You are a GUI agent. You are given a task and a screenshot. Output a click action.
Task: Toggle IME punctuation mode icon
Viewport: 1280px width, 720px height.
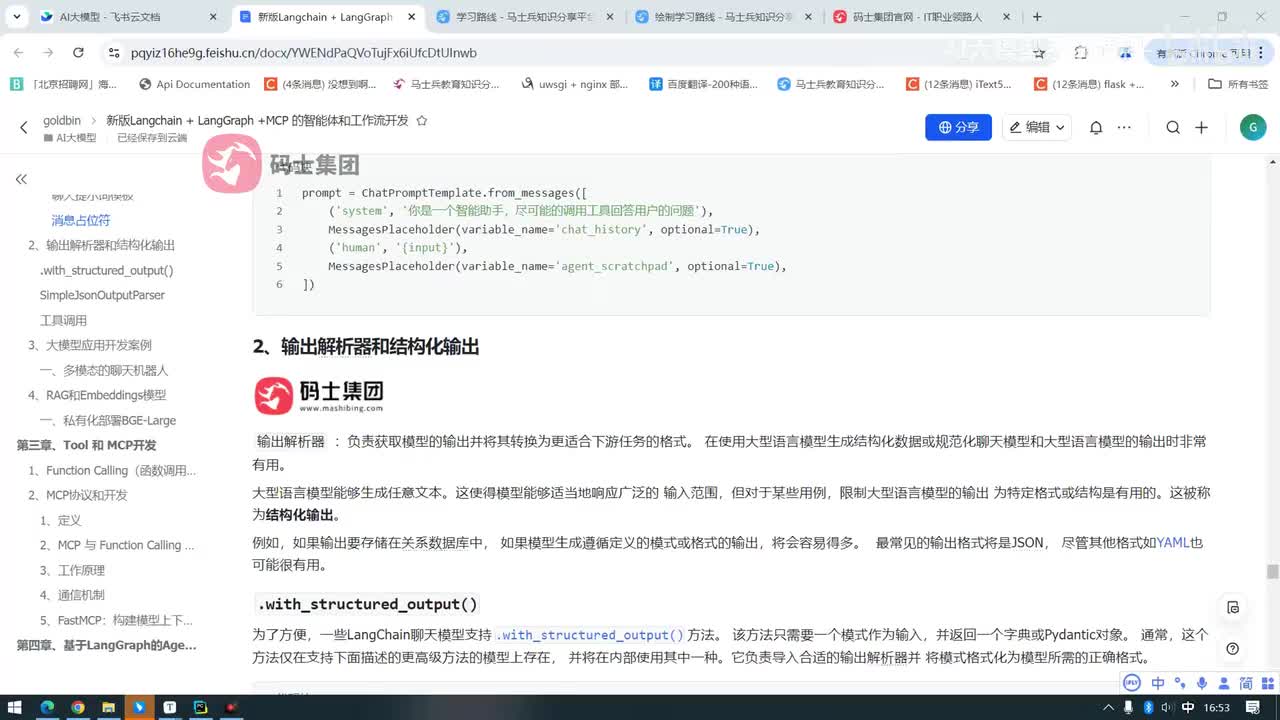tap(1179, 683)
